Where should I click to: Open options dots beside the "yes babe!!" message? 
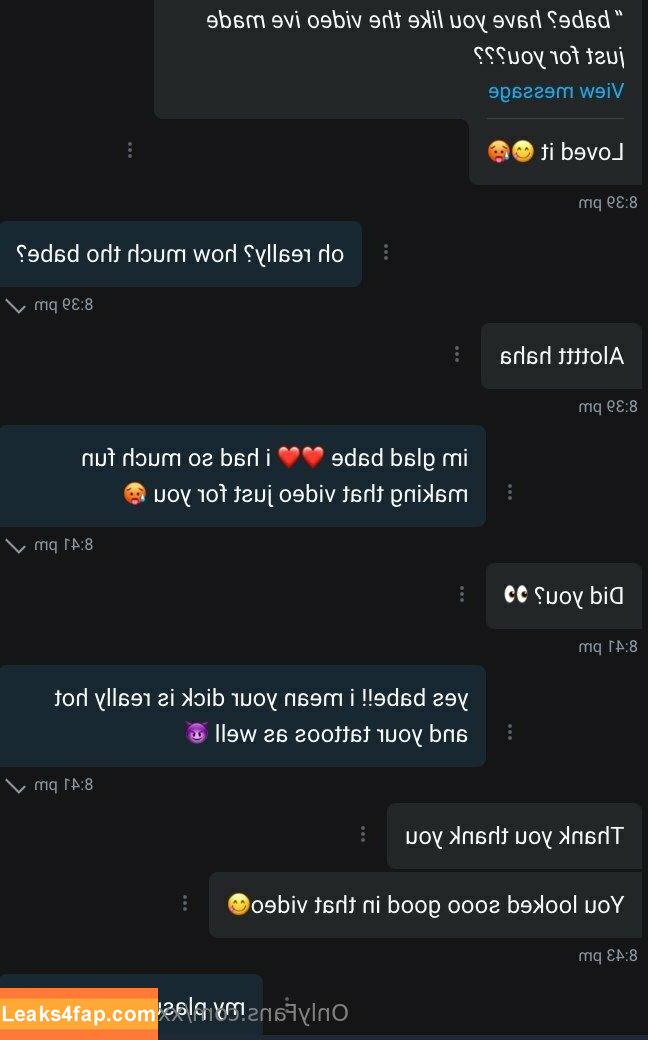click(x=509, y=732)
